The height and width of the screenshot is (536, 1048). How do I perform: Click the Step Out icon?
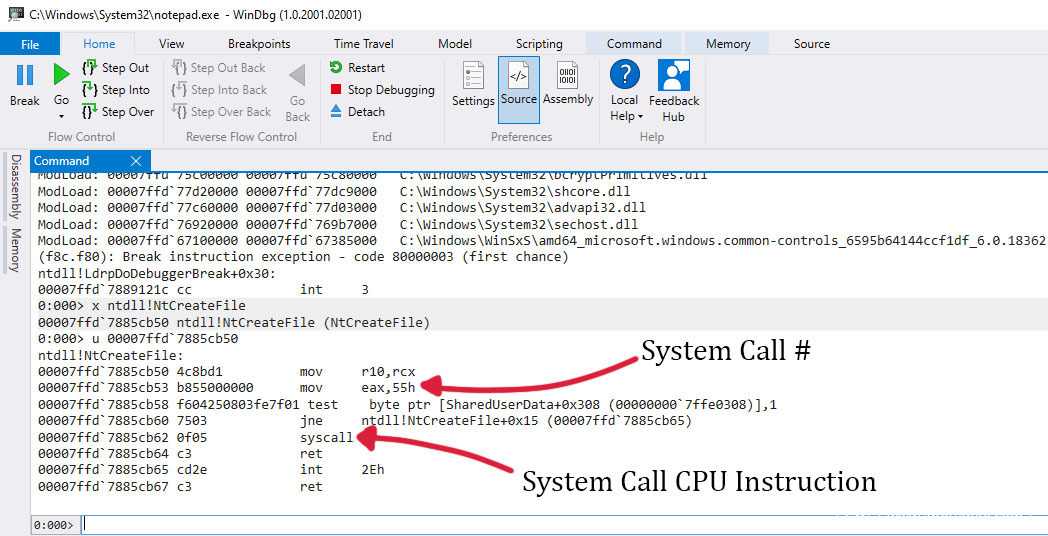90,68
